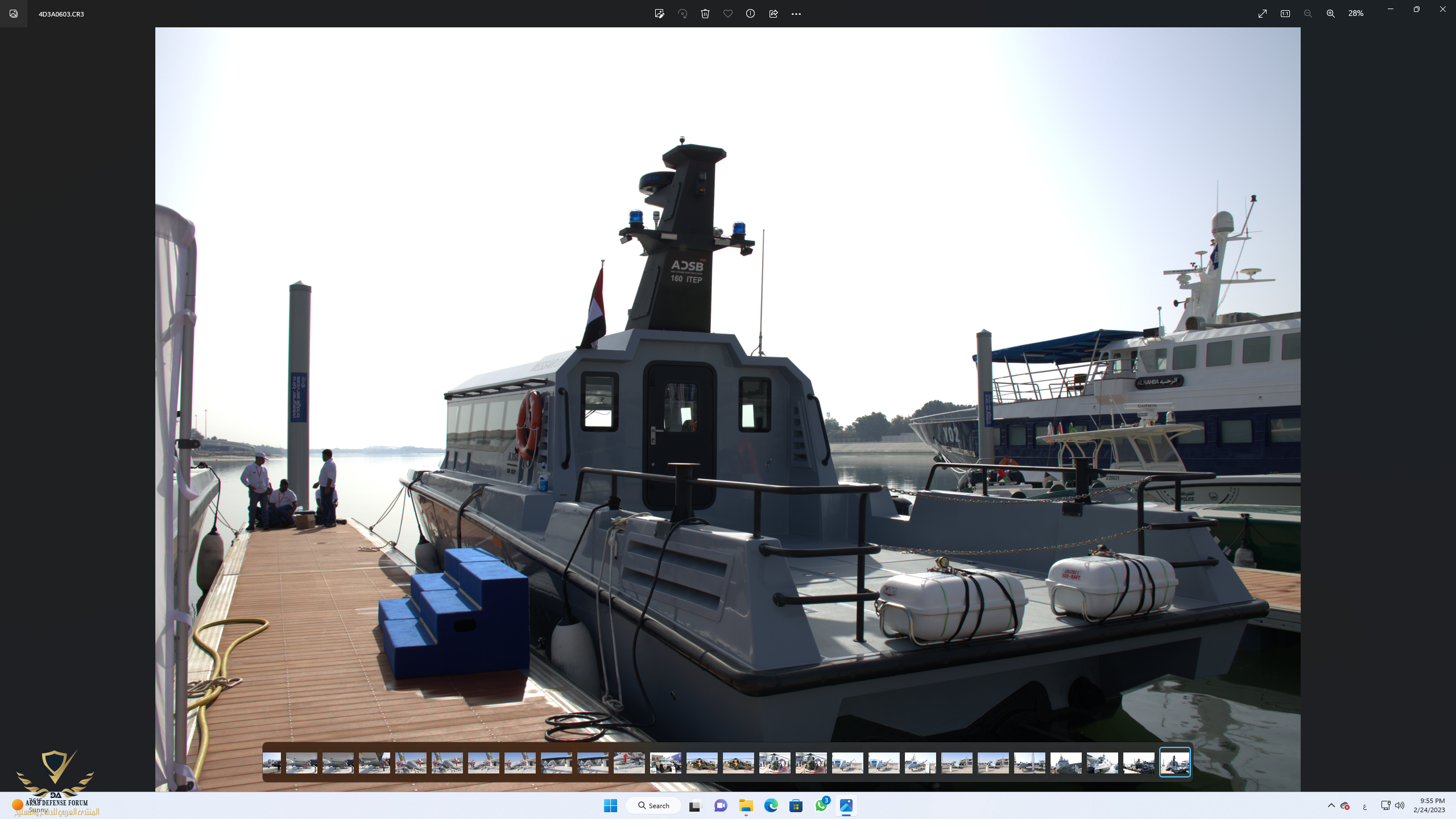This screenshot has width=1456, height=819.
Task: Delete the photo with the trash icon
Action: (705, 14)
